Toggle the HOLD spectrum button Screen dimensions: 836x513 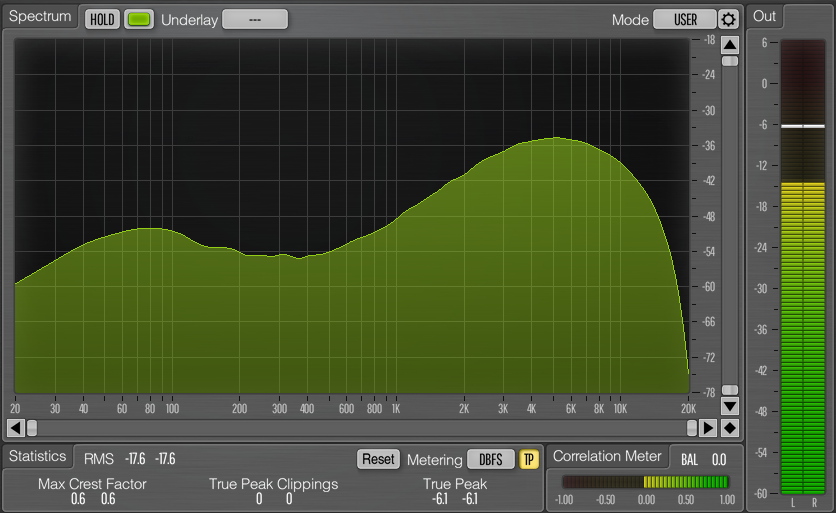[101, 19]
